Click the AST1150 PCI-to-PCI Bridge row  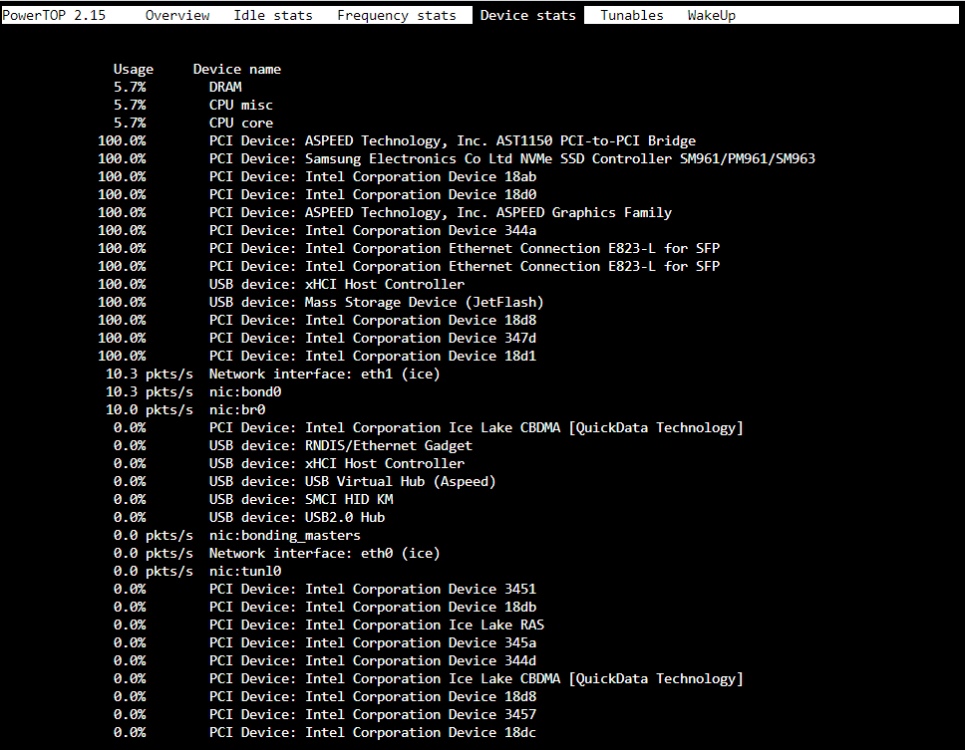pyautogui.click(x=397, y=141)
